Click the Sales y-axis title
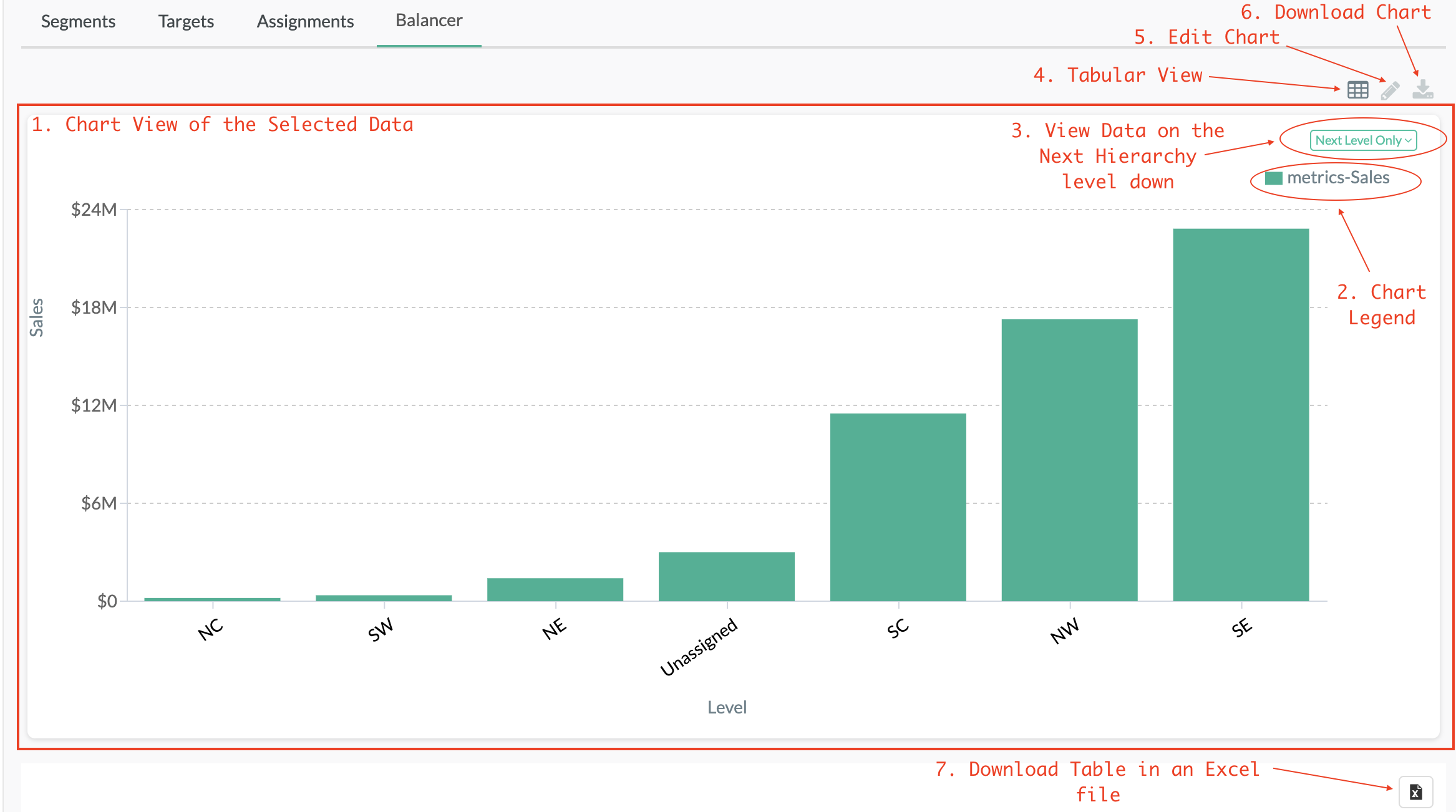 37,317
